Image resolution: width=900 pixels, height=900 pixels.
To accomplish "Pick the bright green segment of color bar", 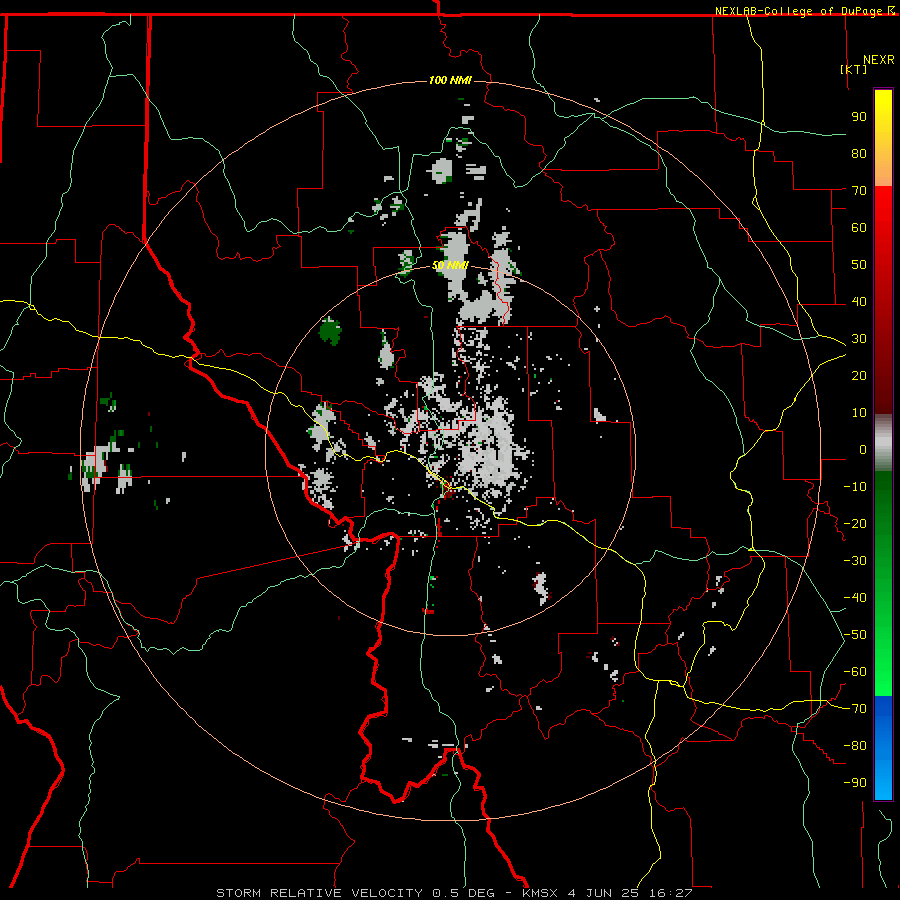I will click(883, 660).
